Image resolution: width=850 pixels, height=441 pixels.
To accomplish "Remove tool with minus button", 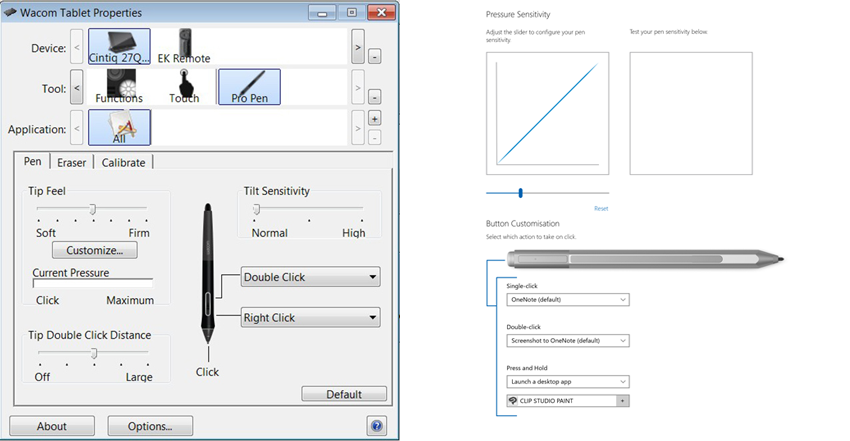I will click(x=374, y=97).
